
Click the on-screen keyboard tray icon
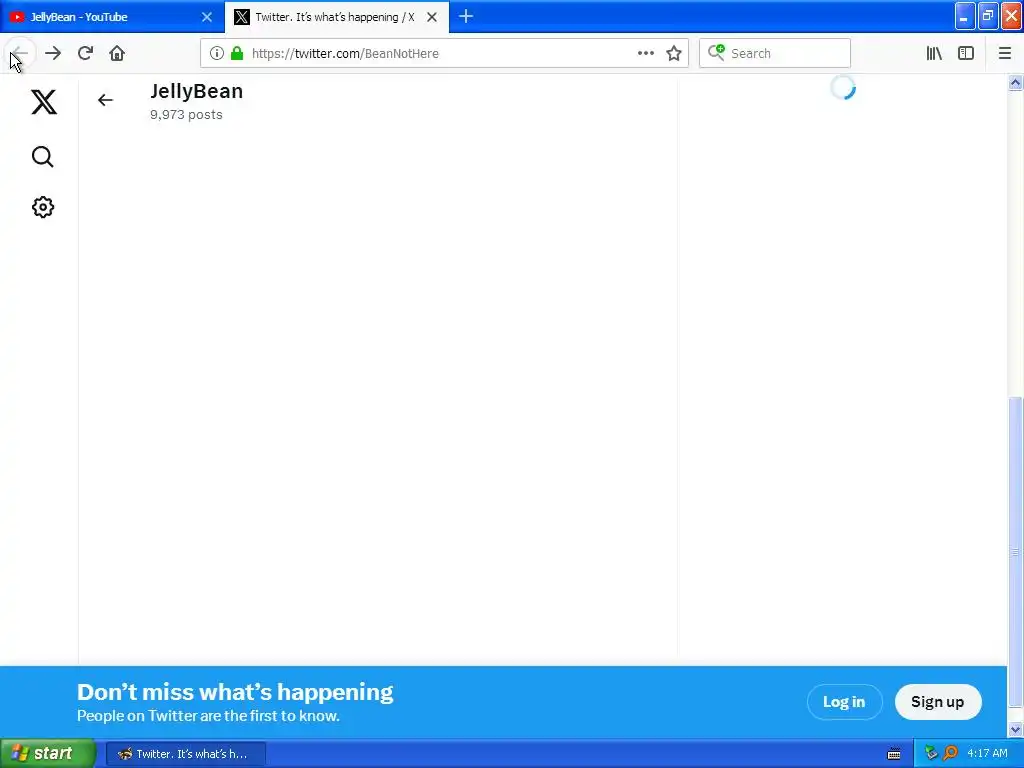pyautogui.click(x=894, y=754)
